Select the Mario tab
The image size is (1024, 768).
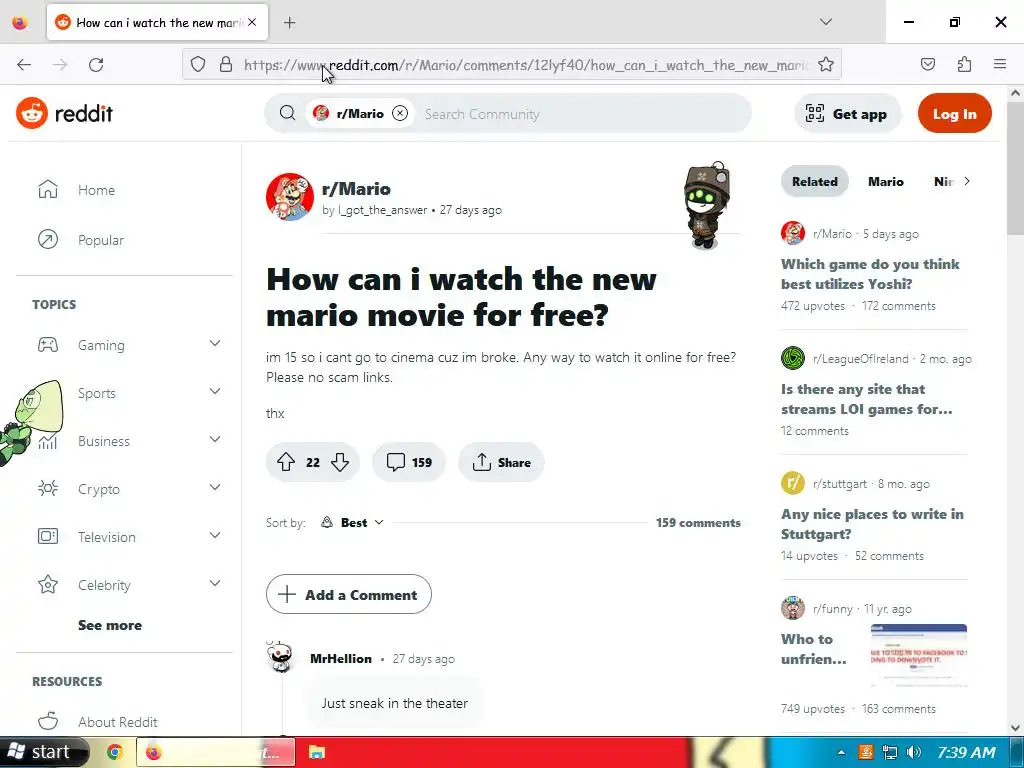coord(886,182)
